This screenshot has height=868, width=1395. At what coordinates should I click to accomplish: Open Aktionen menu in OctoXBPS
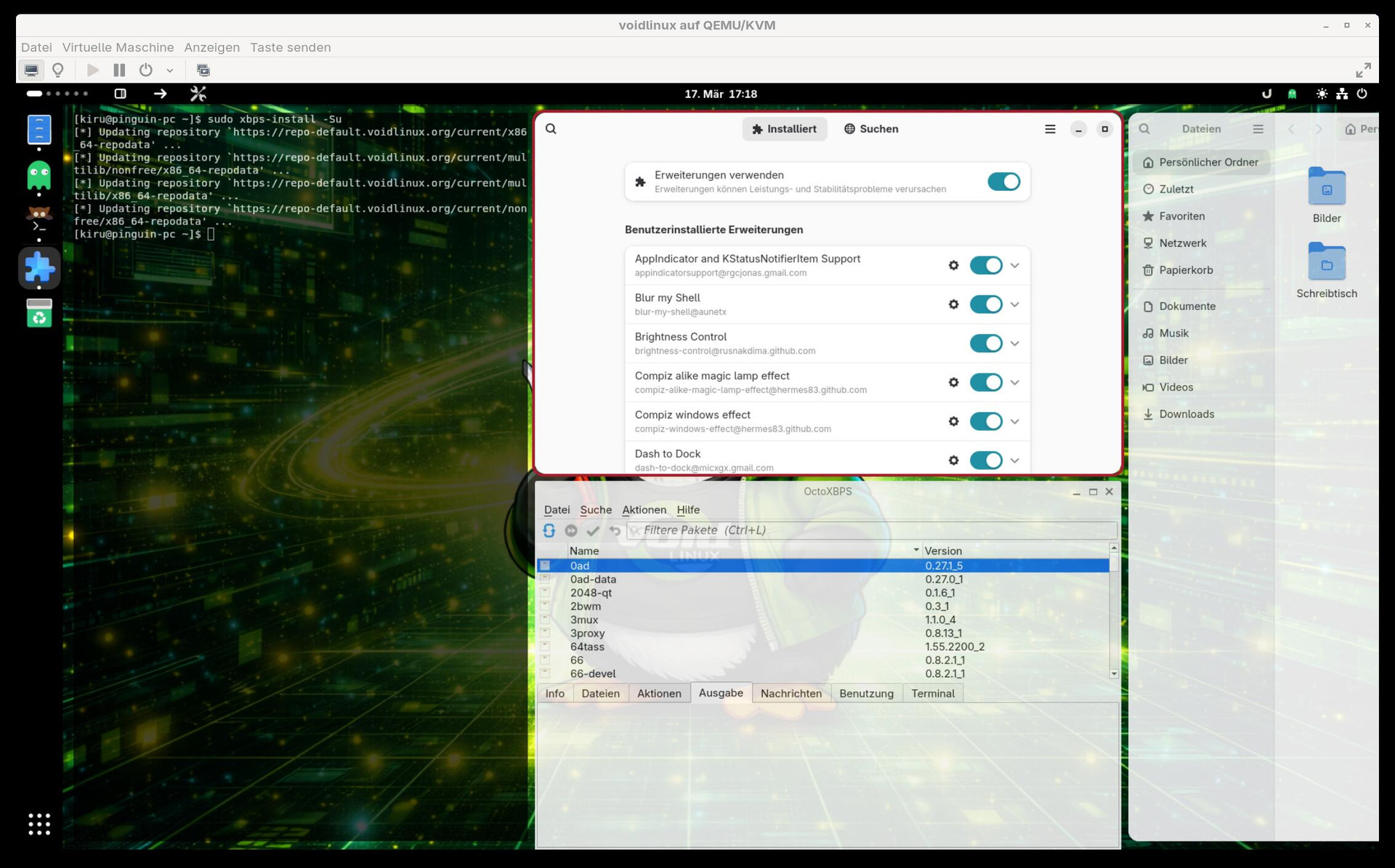click(x=644, y=510)
